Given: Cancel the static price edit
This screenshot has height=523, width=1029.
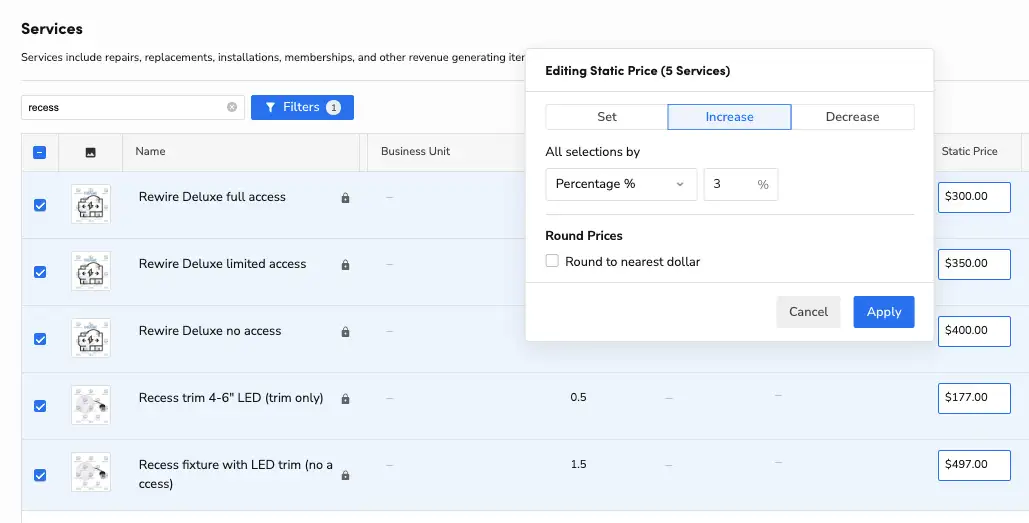Looking at the screenshot, I should click(808, 312).
